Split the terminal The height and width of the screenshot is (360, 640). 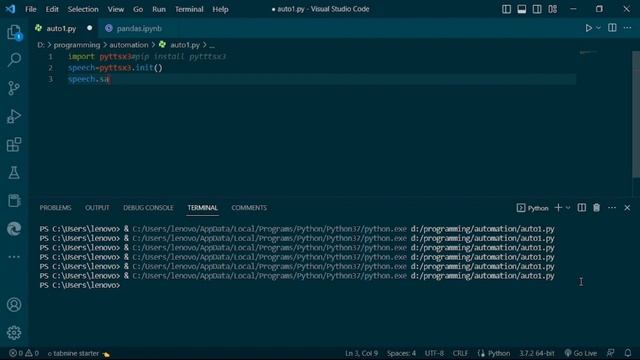click(582, 208)
